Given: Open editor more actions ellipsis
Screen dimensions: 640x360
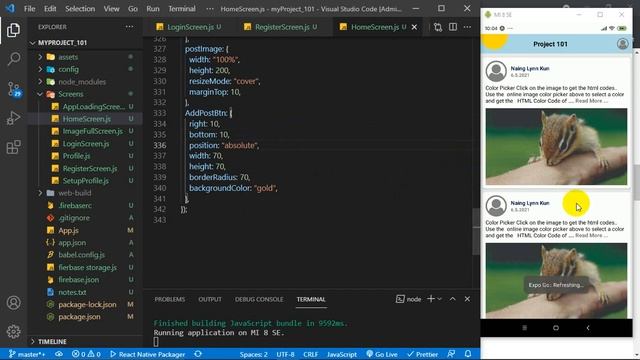Looking at the screenshot, I should 467,27.
